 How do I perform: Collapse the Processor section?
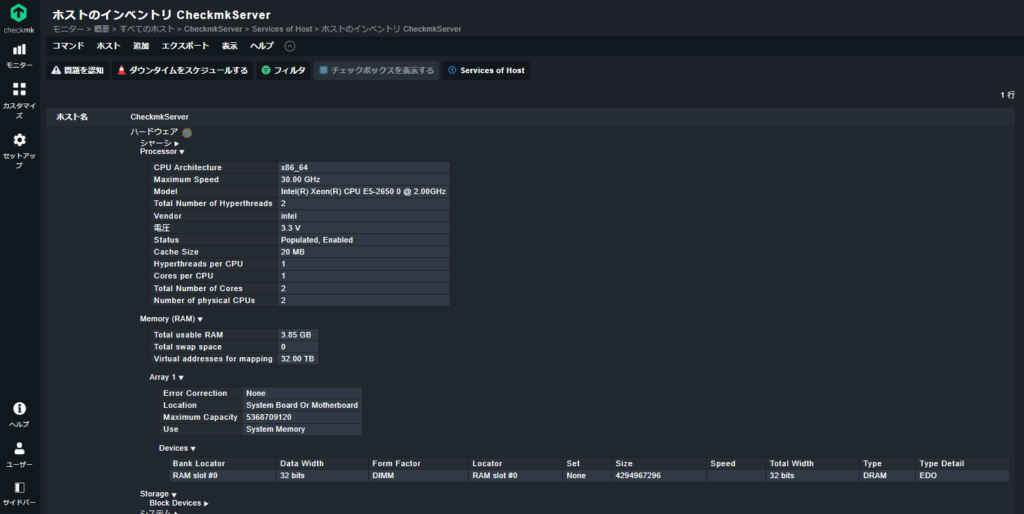[162, 152]
